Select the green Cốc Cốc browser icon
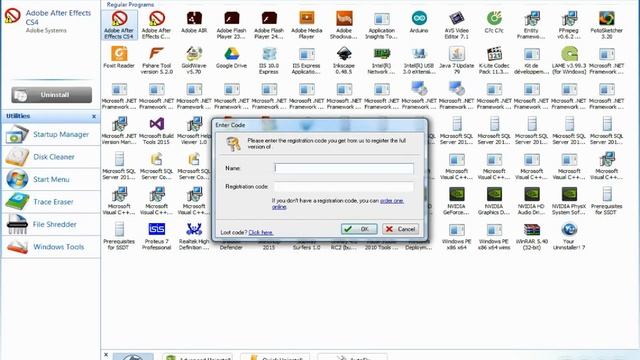The image size is (640, 360). 494,22
